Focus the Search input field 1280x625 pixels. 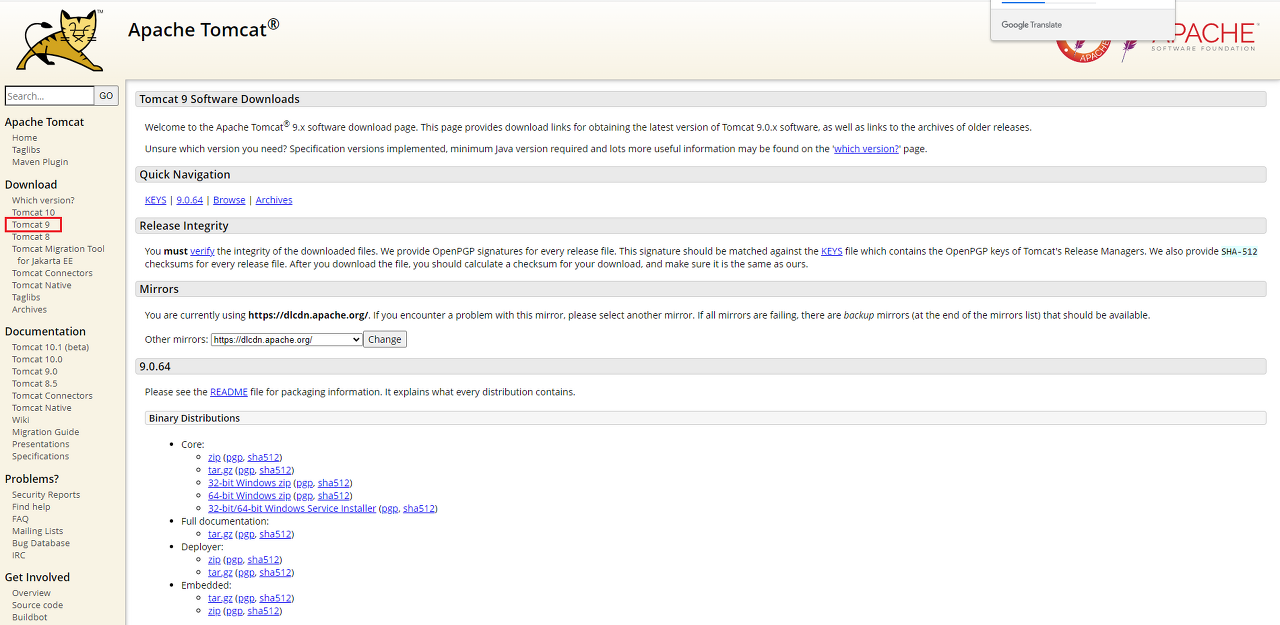click(50, 96)
